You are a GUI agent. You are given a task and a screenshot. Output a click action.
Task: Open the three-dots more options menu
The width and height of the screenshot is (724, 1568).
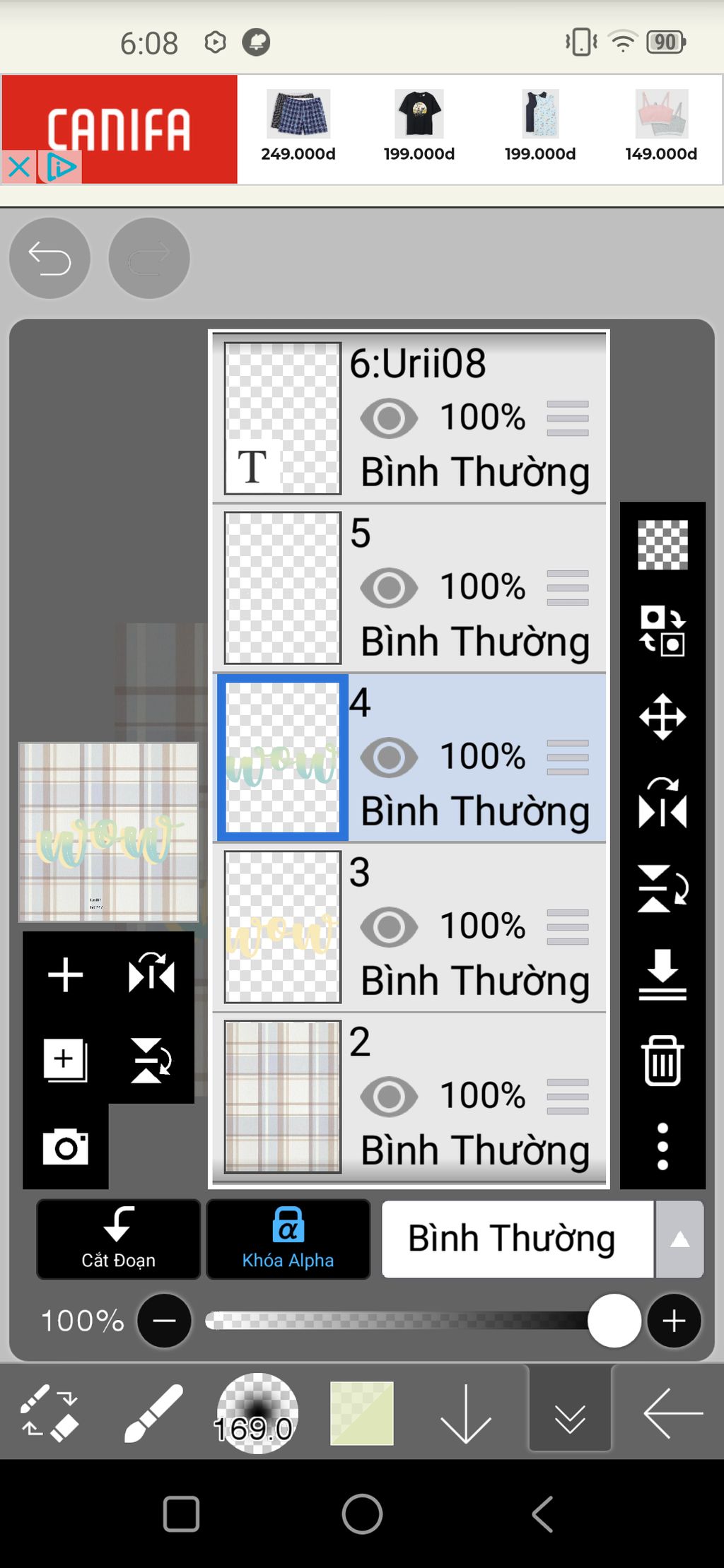coord(662,1146)
